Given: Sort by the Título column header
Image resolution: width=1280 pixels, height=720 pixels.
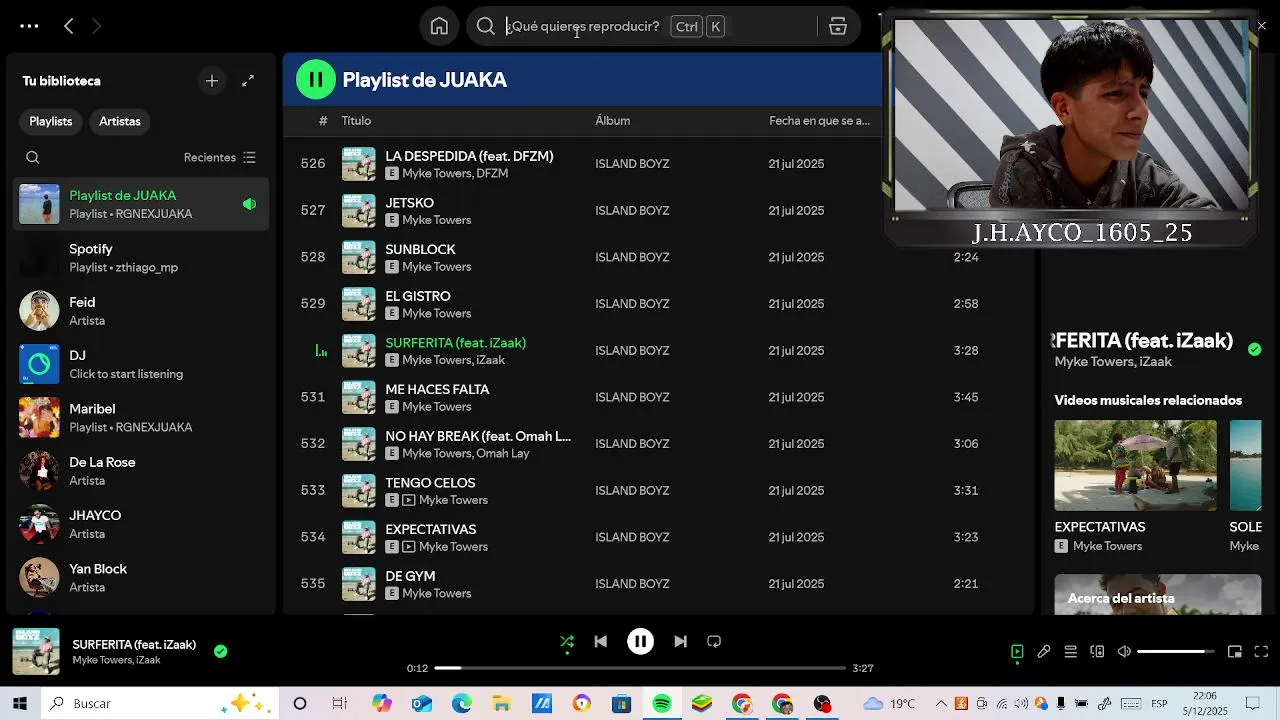Looking at the screenshot, I should click(356, 121).
